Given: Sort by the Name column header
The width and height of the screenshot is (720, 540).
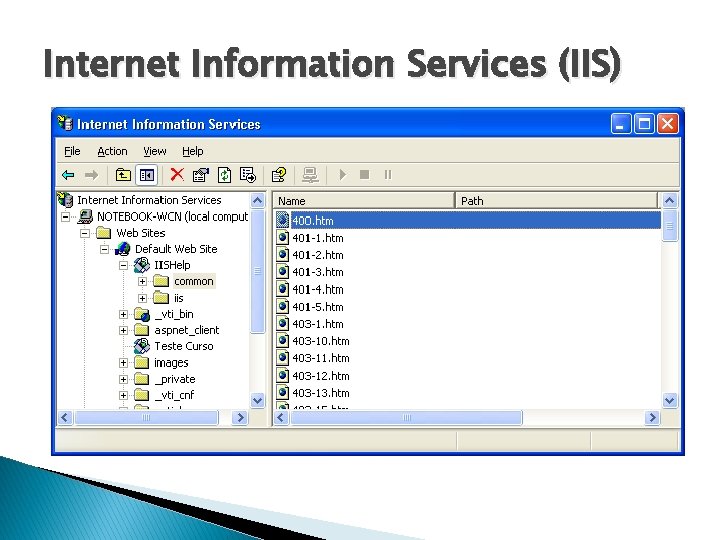Looking at the screenshot, I should pos(365,201).
